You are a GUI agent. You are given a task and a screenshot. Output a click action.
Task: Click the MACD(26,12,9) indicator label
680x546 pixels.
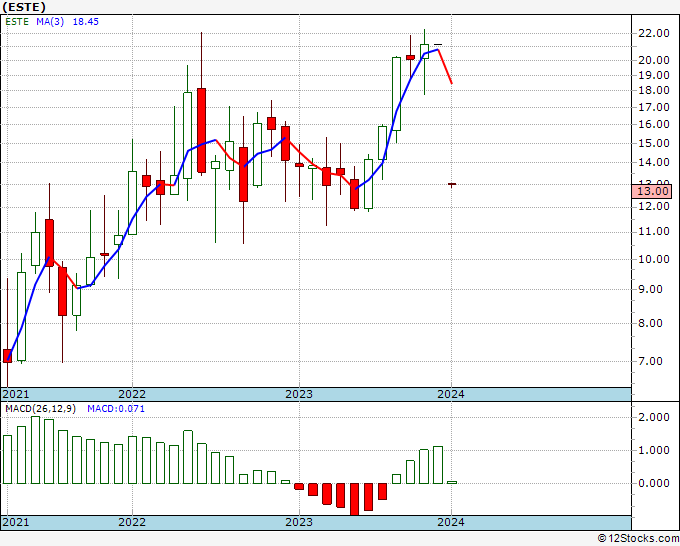40,409
